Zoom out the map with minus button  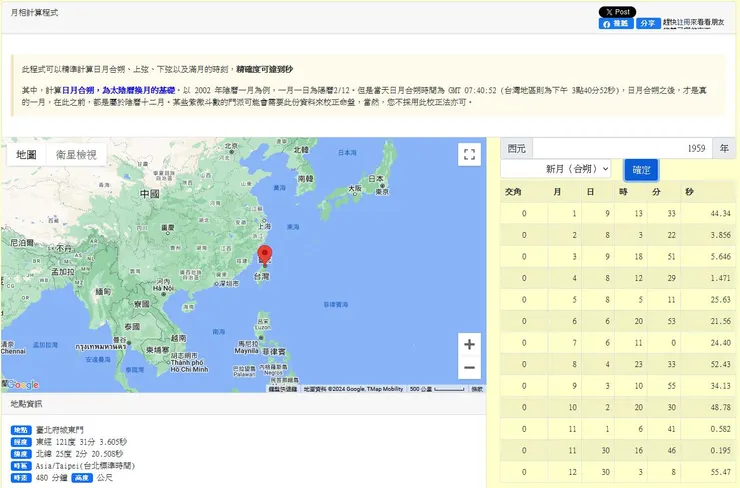[469, 368]
